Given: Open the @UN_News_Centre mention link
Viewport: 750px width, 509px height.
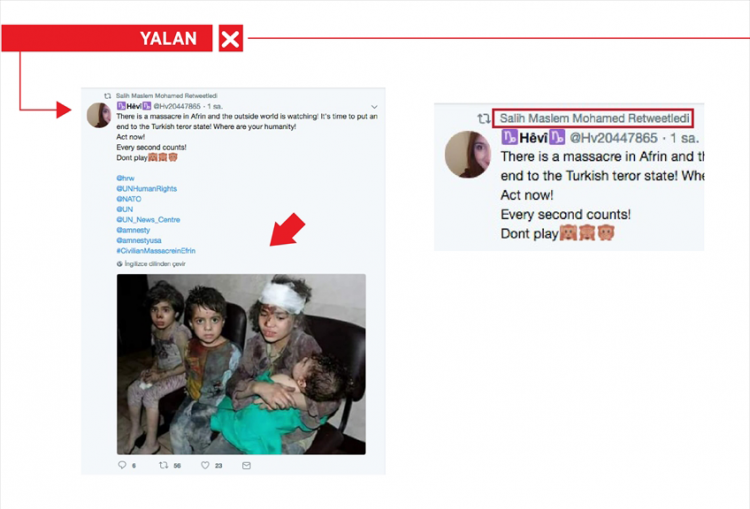Looking at the screenshot, I should [x=148, y=220].
